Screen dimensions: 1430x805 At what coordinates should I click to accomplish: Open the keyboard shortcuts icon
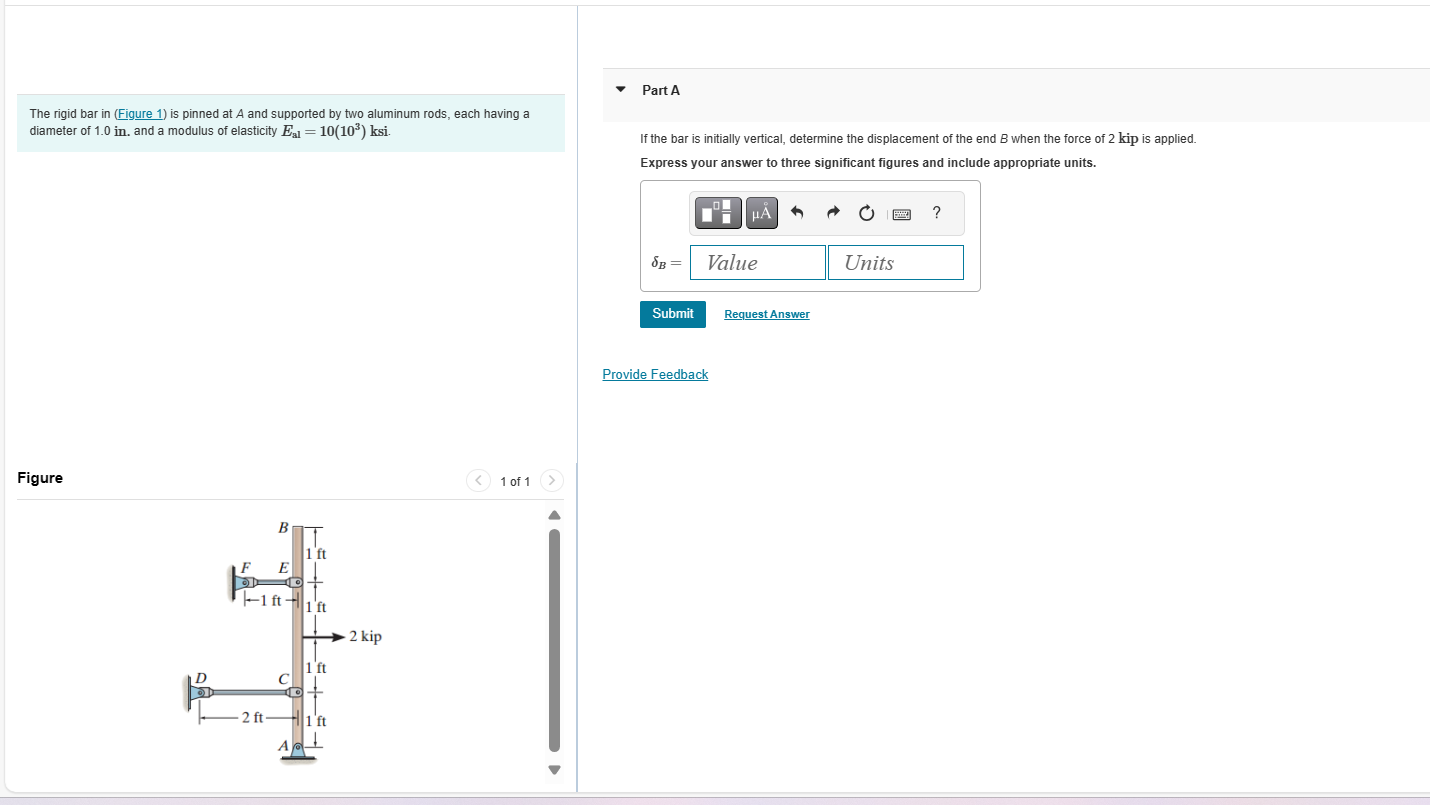pyautogui.click(x=901, y=213)
